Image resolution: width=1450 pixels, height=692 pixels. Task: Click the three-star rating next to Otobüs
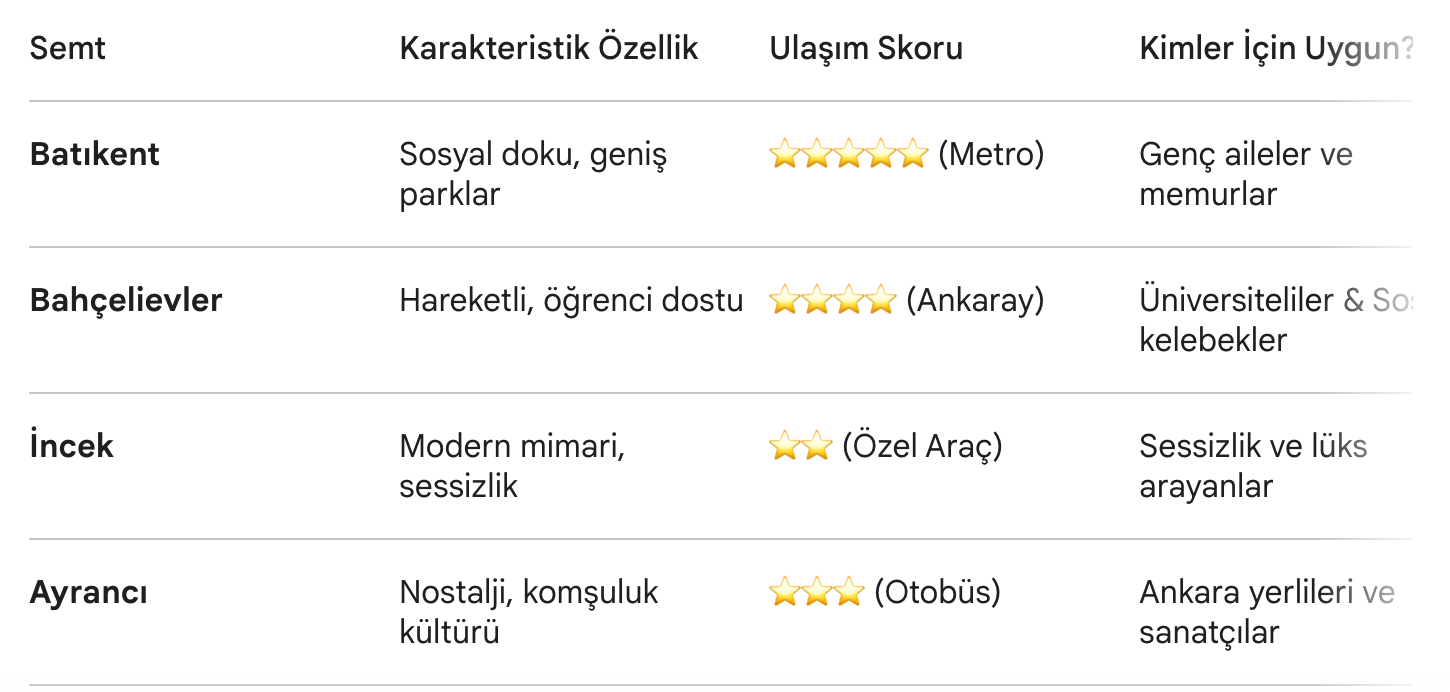816,592
